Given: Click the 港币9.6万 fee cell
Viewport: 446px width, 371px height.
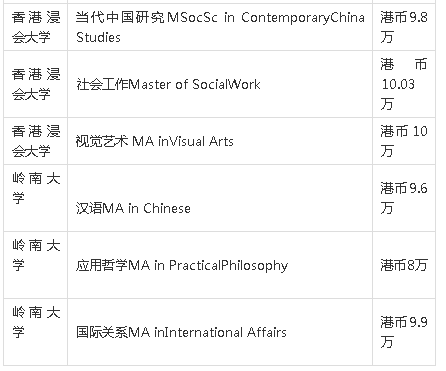Looking at the screenshot, I should [x=404, y=198].
